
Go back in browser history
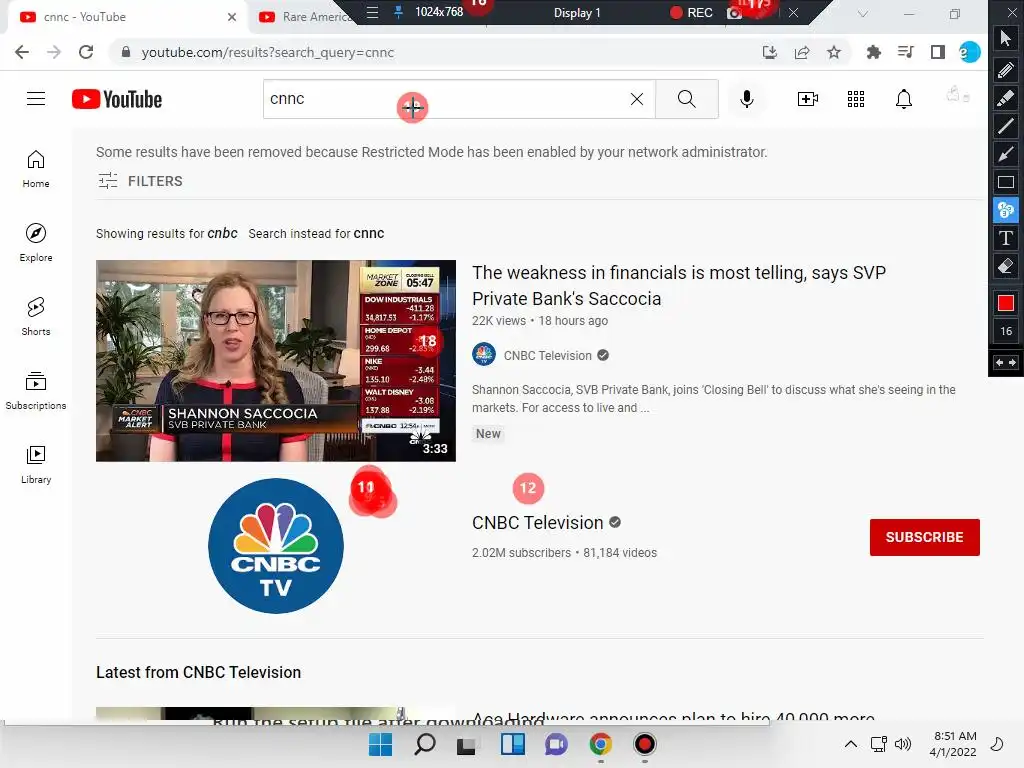coord(22,52)
